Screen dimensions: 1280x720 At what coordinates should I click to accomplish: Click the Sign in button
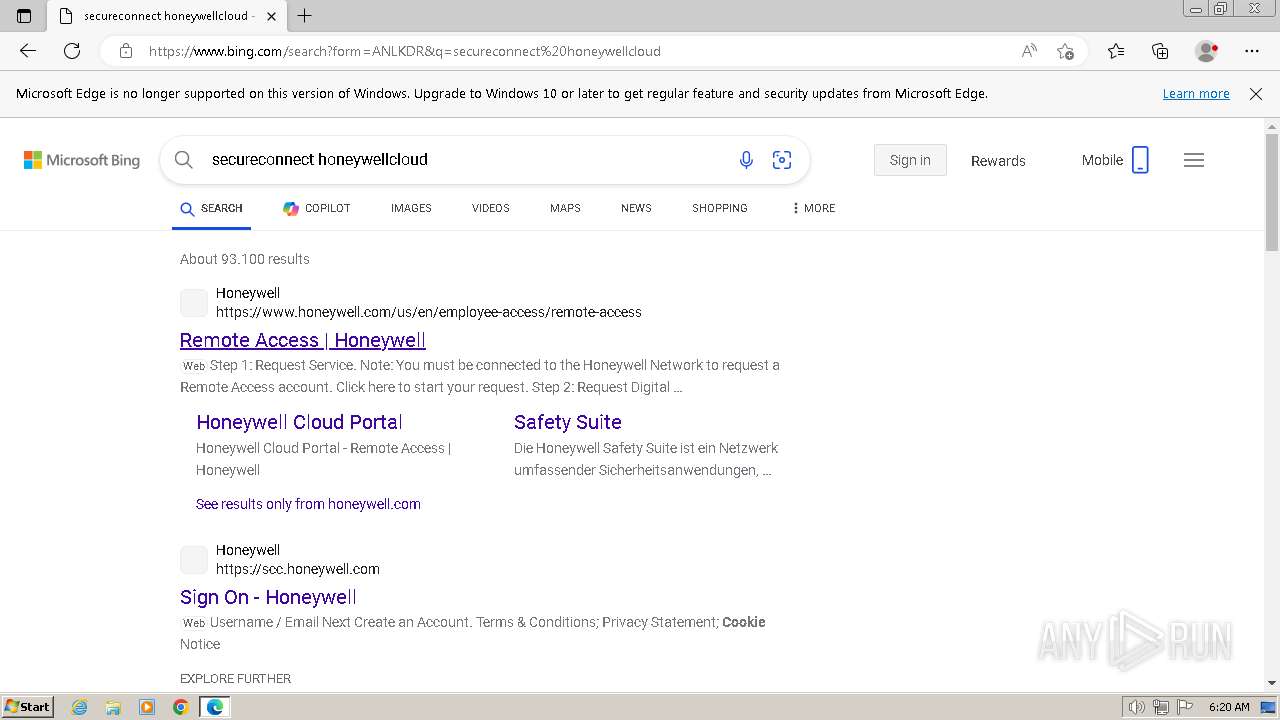[910, 160]
